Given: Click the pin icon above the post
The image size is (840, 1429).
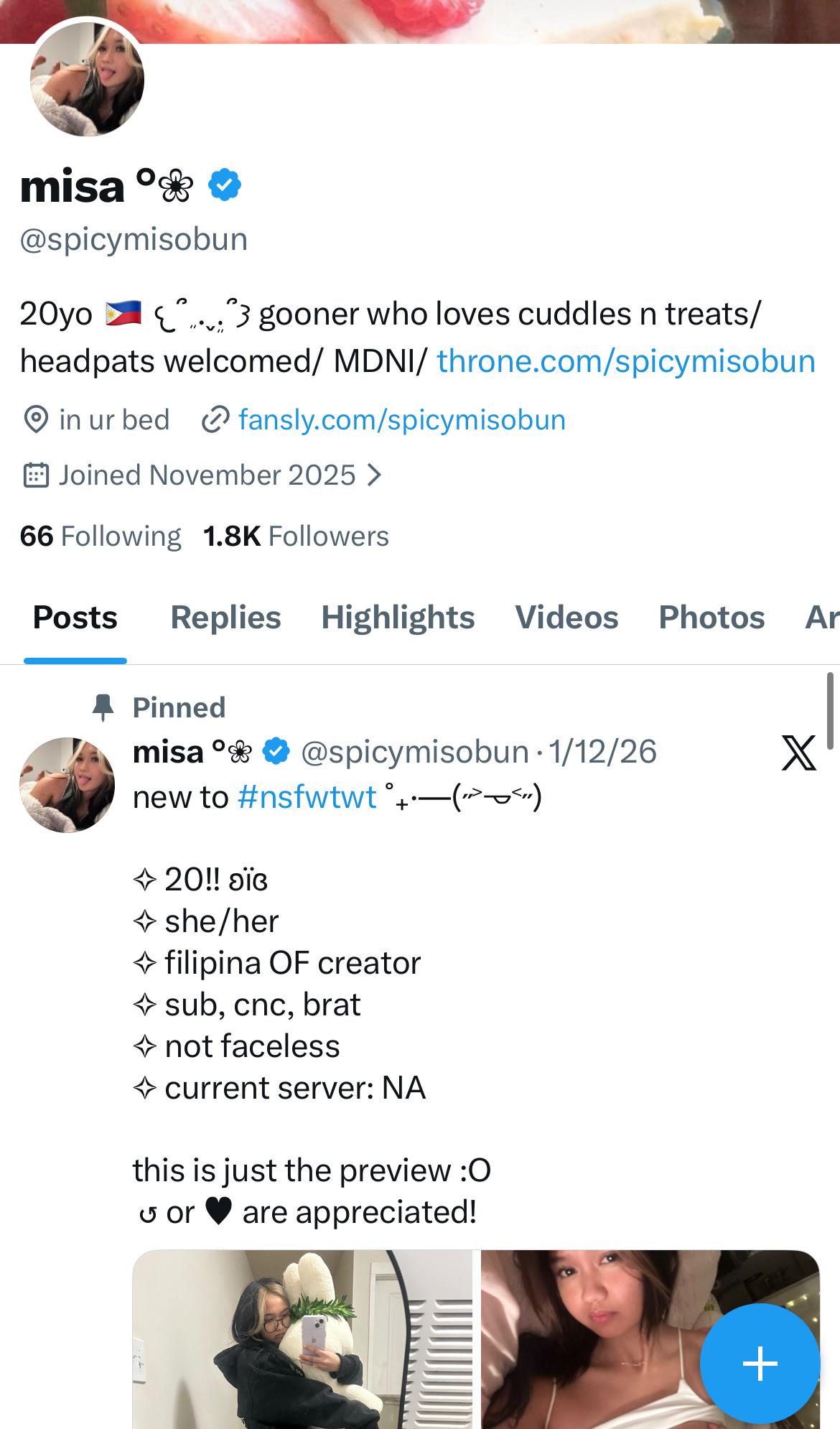Looking at the screenshot, I should click(x=103, y=707).
